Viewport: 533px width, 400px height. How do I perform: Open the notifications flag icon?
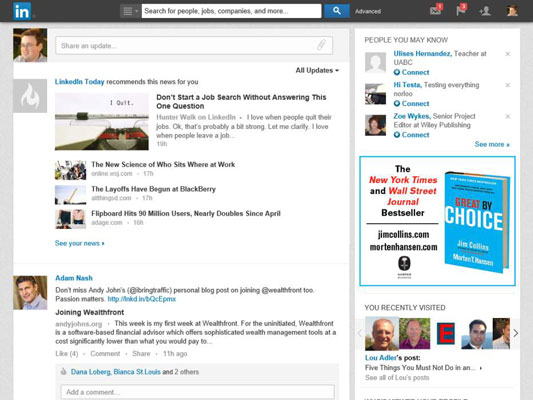(461, 10)
